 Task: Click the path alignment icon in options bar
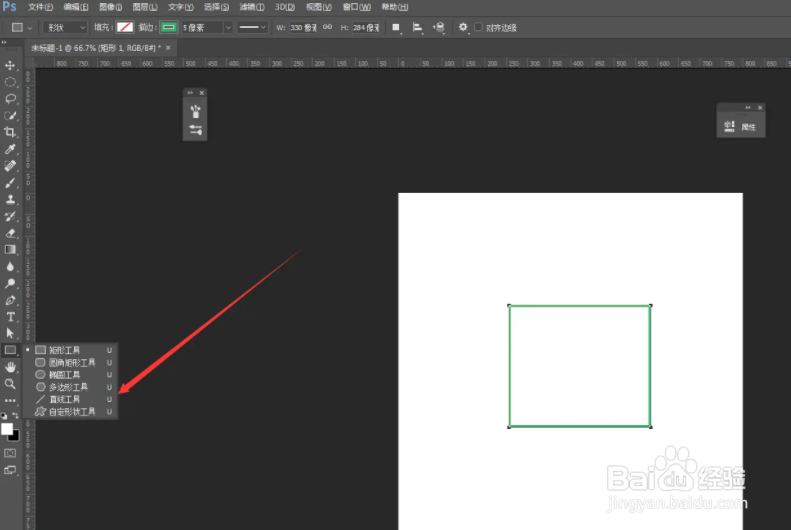tap(417, 28)
